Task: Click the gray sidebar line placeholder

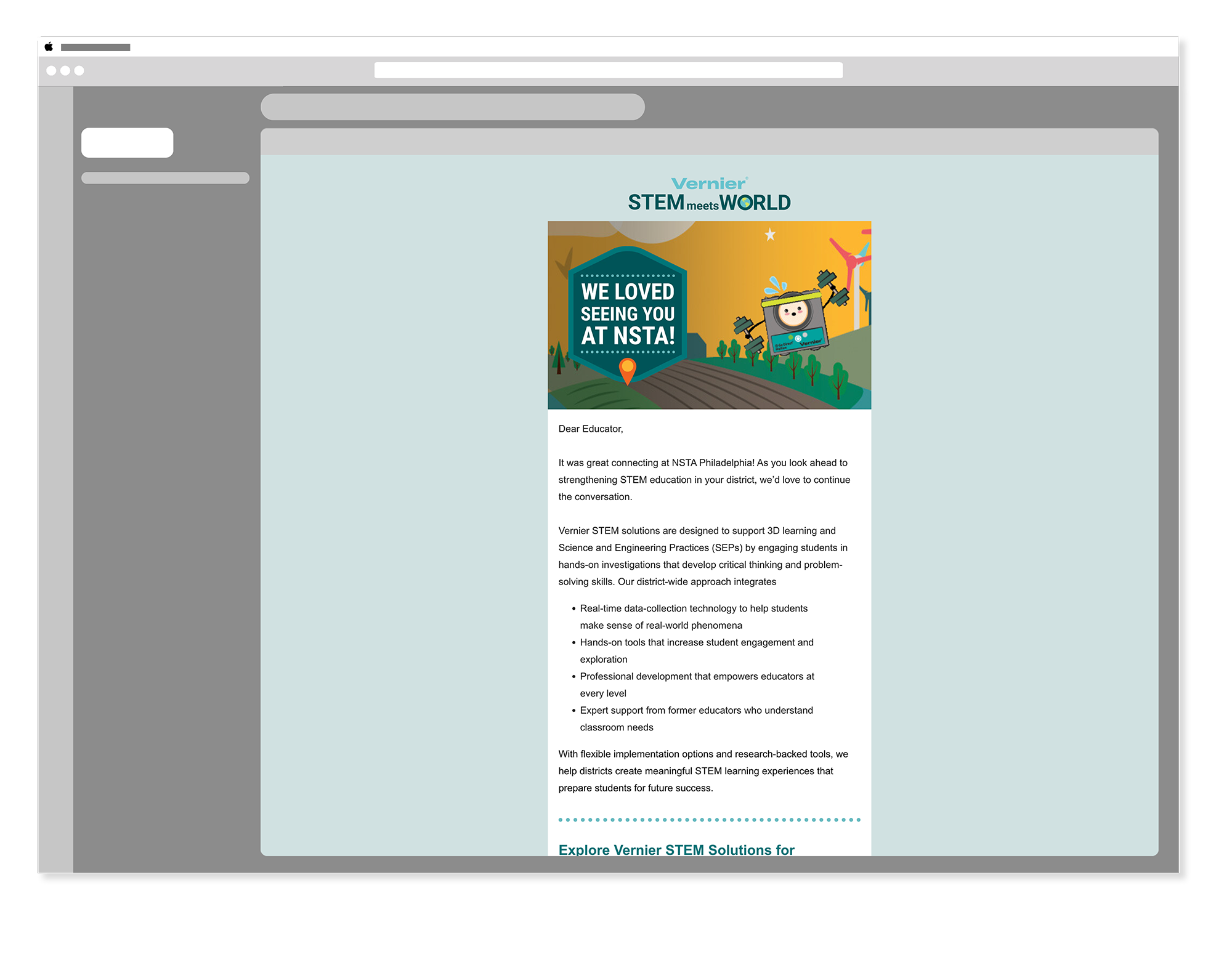Action: [165, 178]
